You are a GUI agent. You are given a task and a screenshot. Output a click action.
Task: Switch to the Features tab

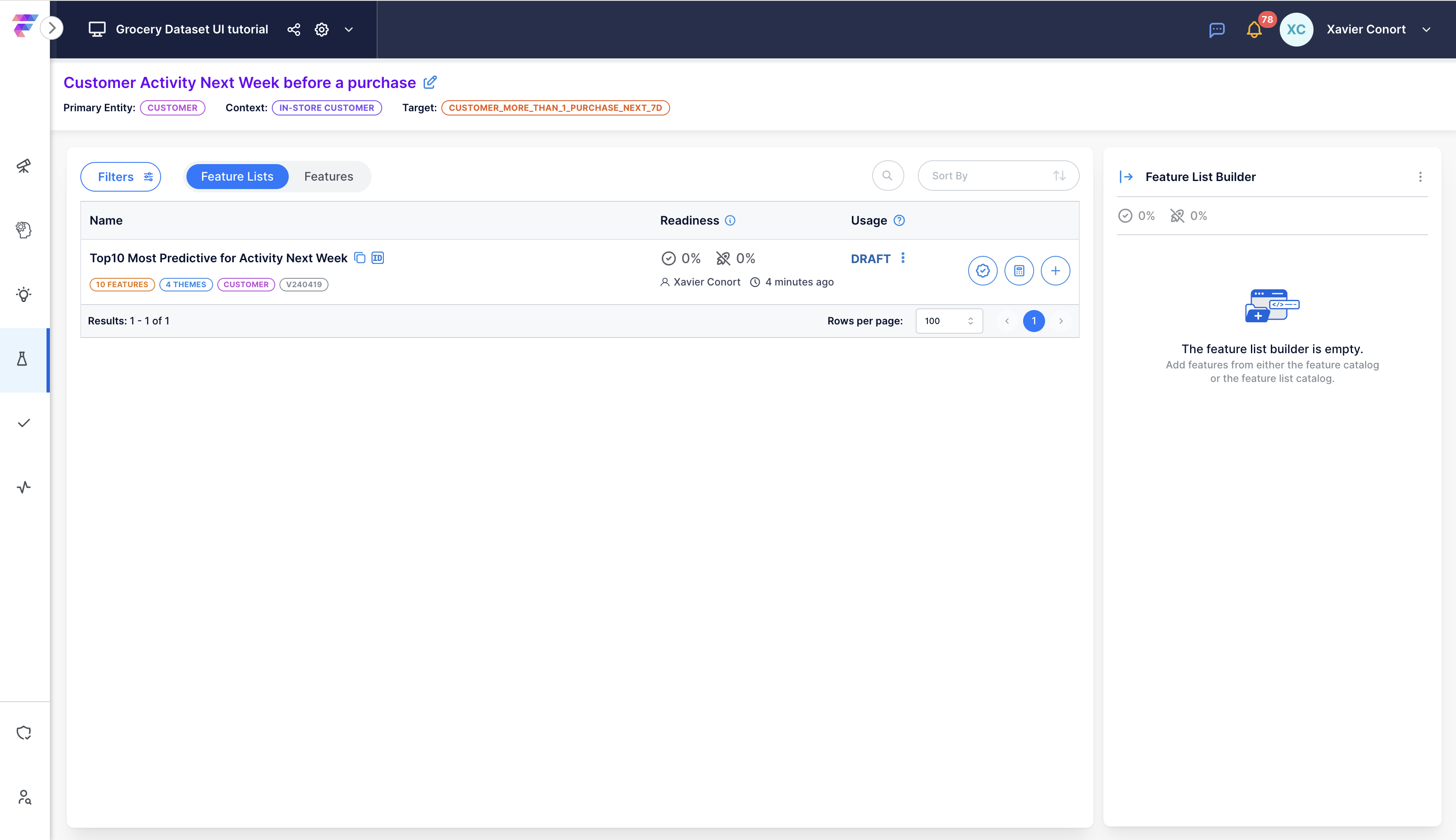[328, 176]
